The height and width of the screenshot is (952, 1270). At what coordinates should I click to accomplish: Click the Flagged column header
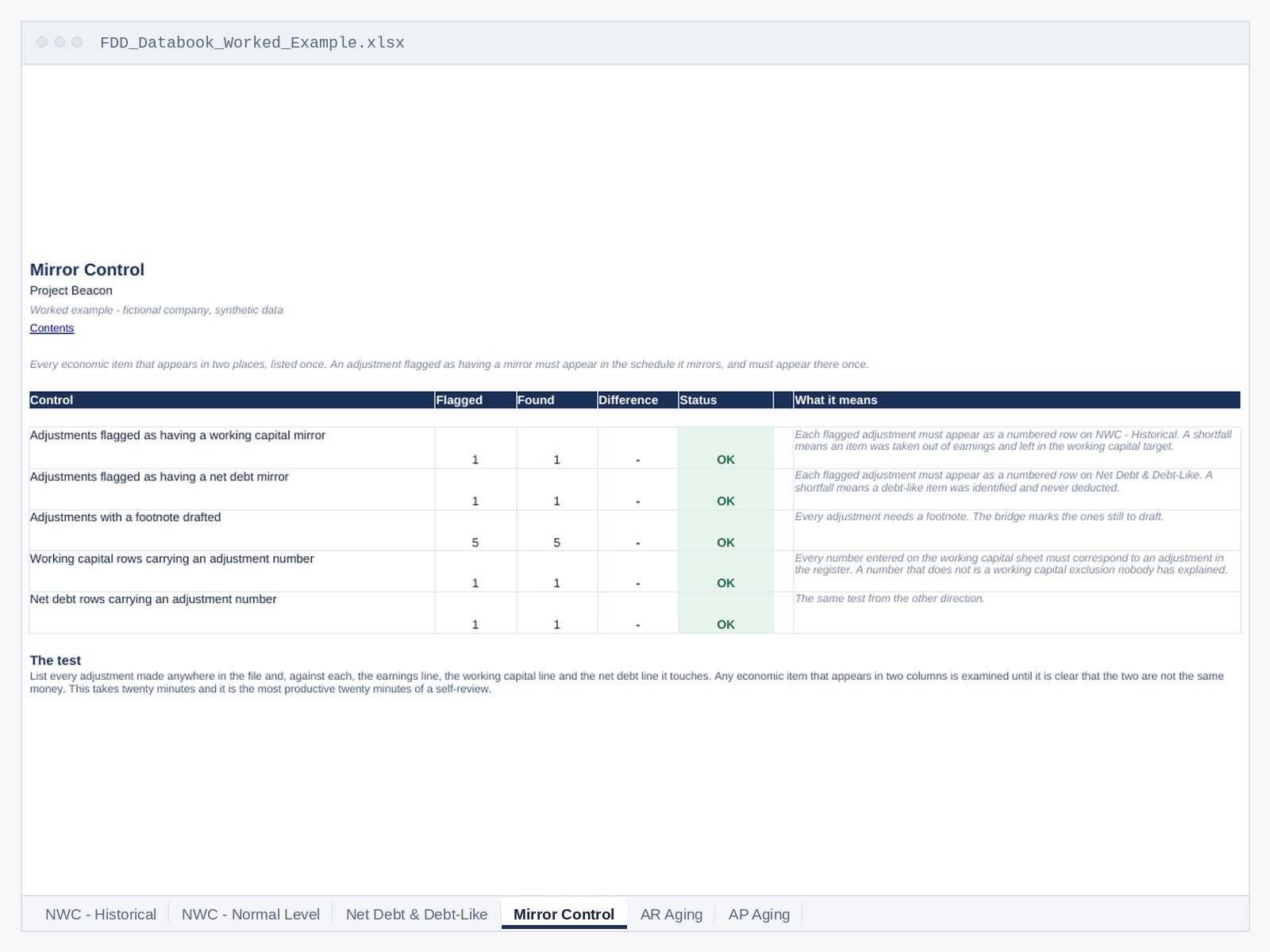coord(475,400)
